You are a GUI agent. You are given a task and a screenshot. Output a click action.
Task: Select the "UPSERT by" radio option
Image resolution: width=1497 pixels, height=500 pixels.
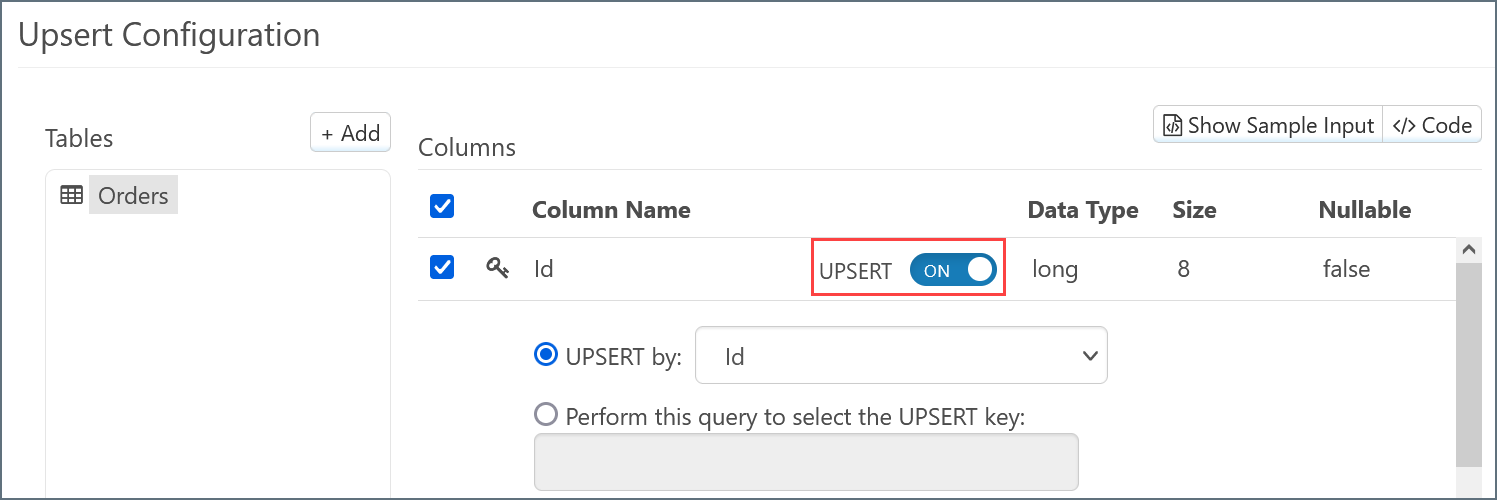point(546,355)
